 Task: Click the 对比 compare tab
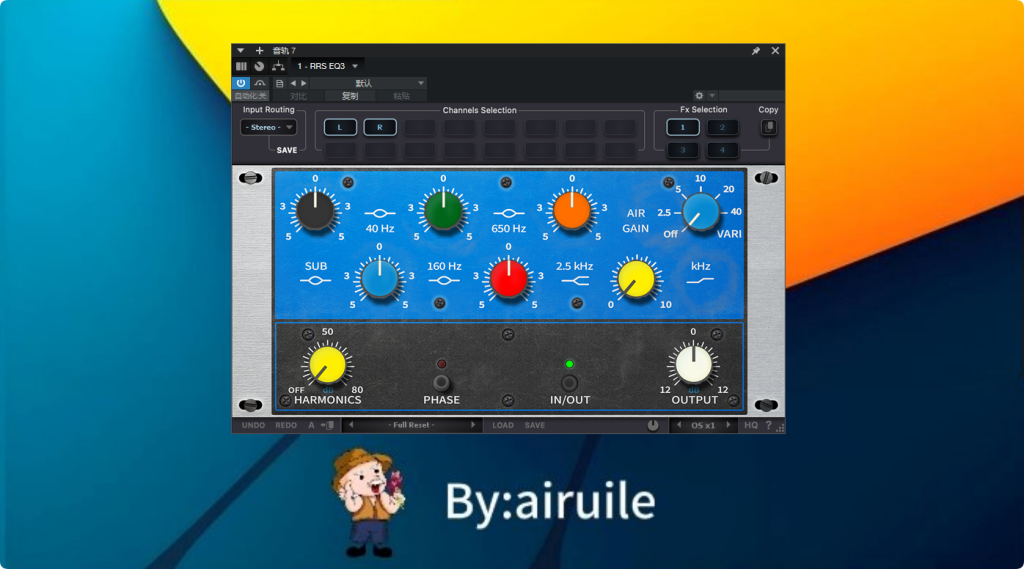pos(298,96)
